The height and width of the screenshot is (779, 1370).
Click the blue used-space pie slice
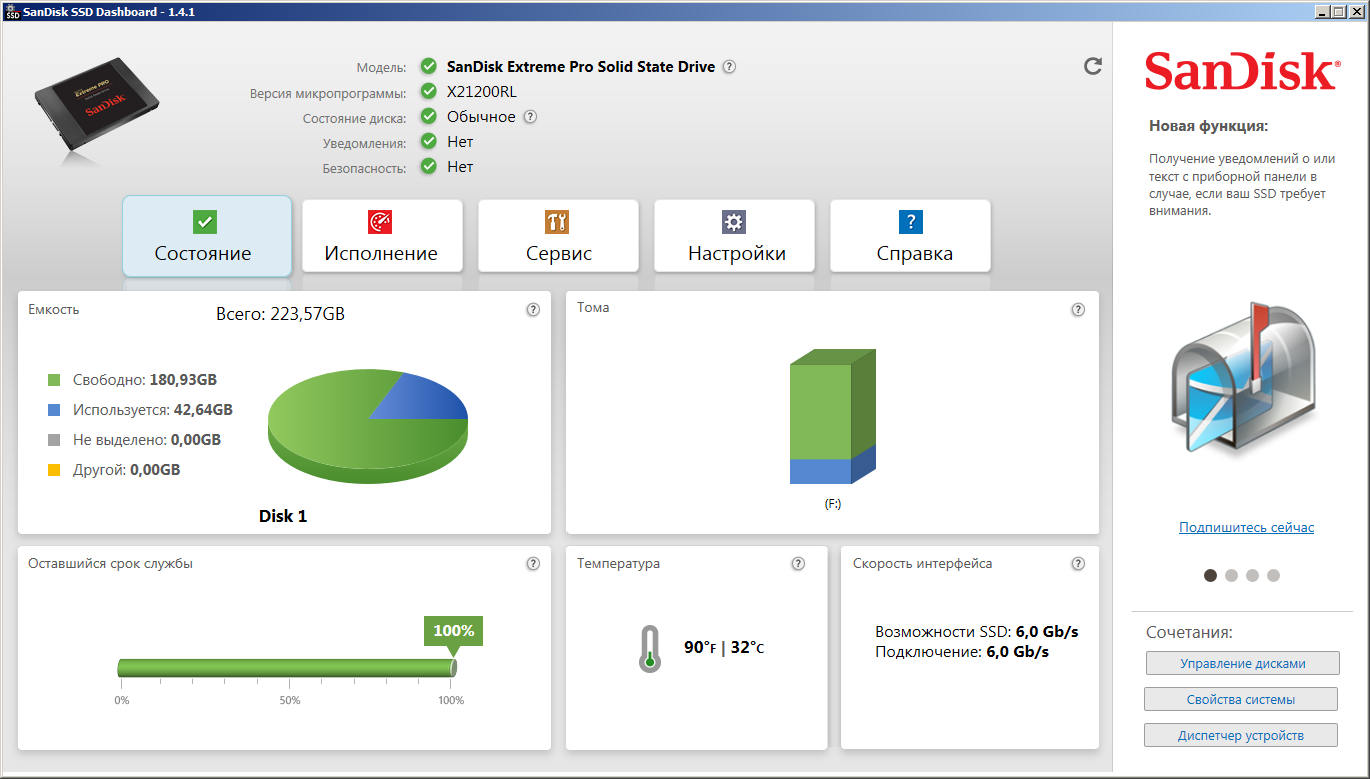click(x=425, y=399)
